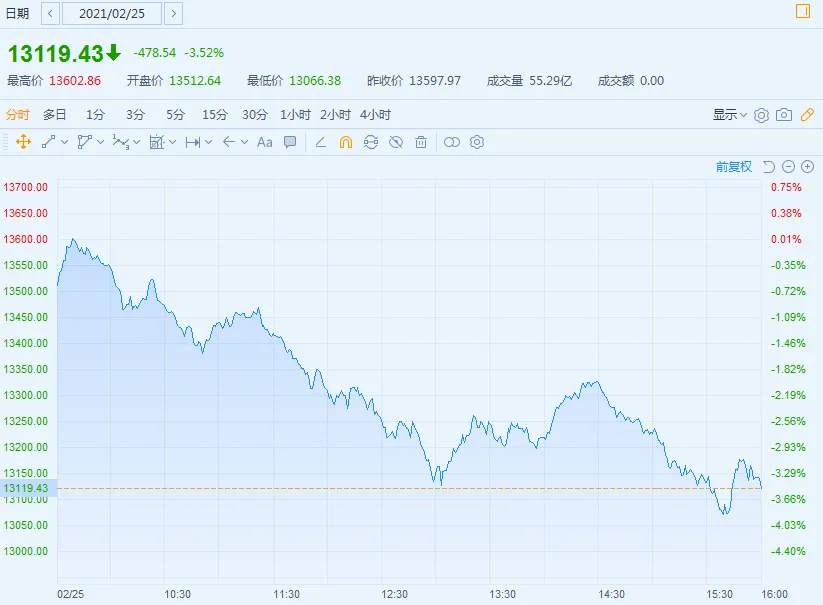This screenshot has width=823, height=605.
Task: Click the 前复权 adjustment link
Action: click(x=734, y=167)
